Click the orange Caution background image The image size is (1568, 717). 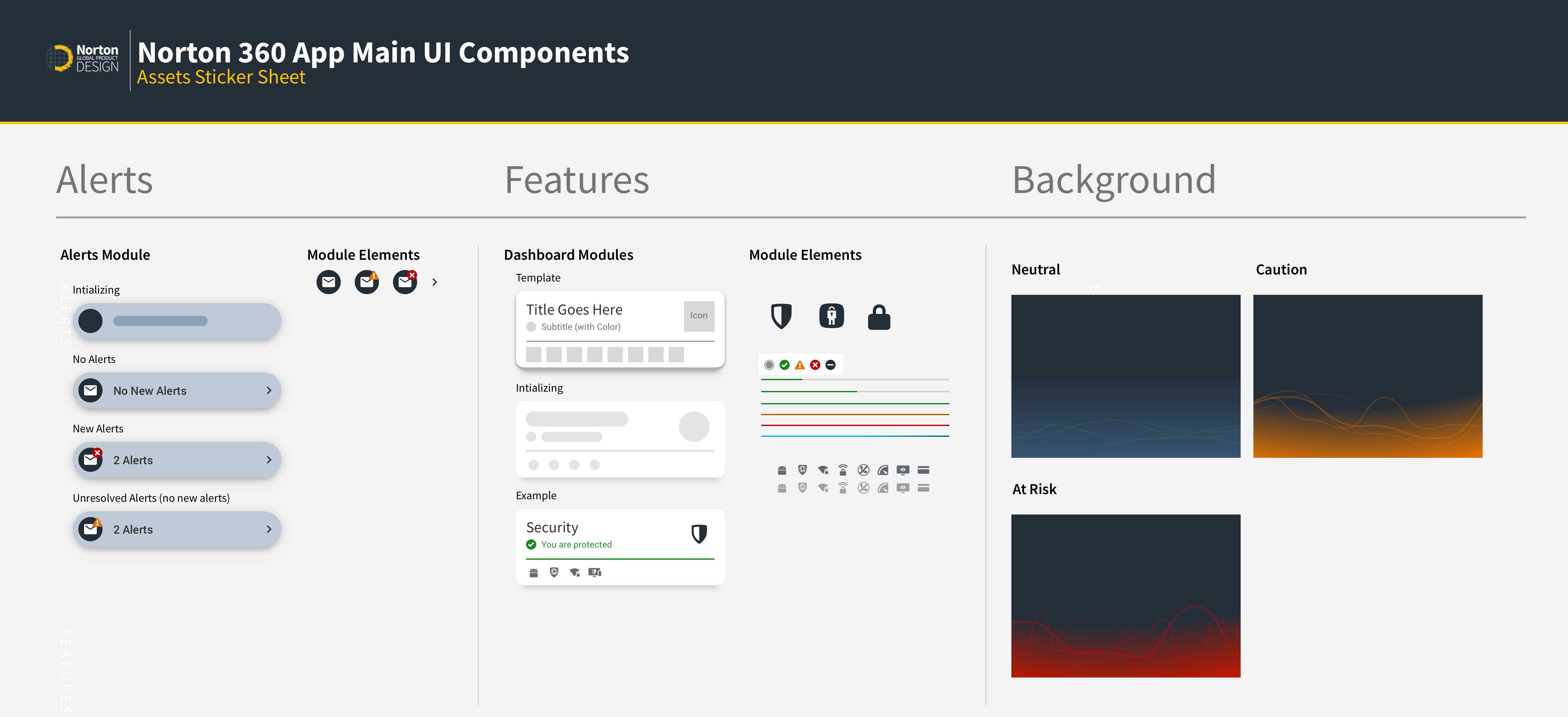tap(1367, 376)
